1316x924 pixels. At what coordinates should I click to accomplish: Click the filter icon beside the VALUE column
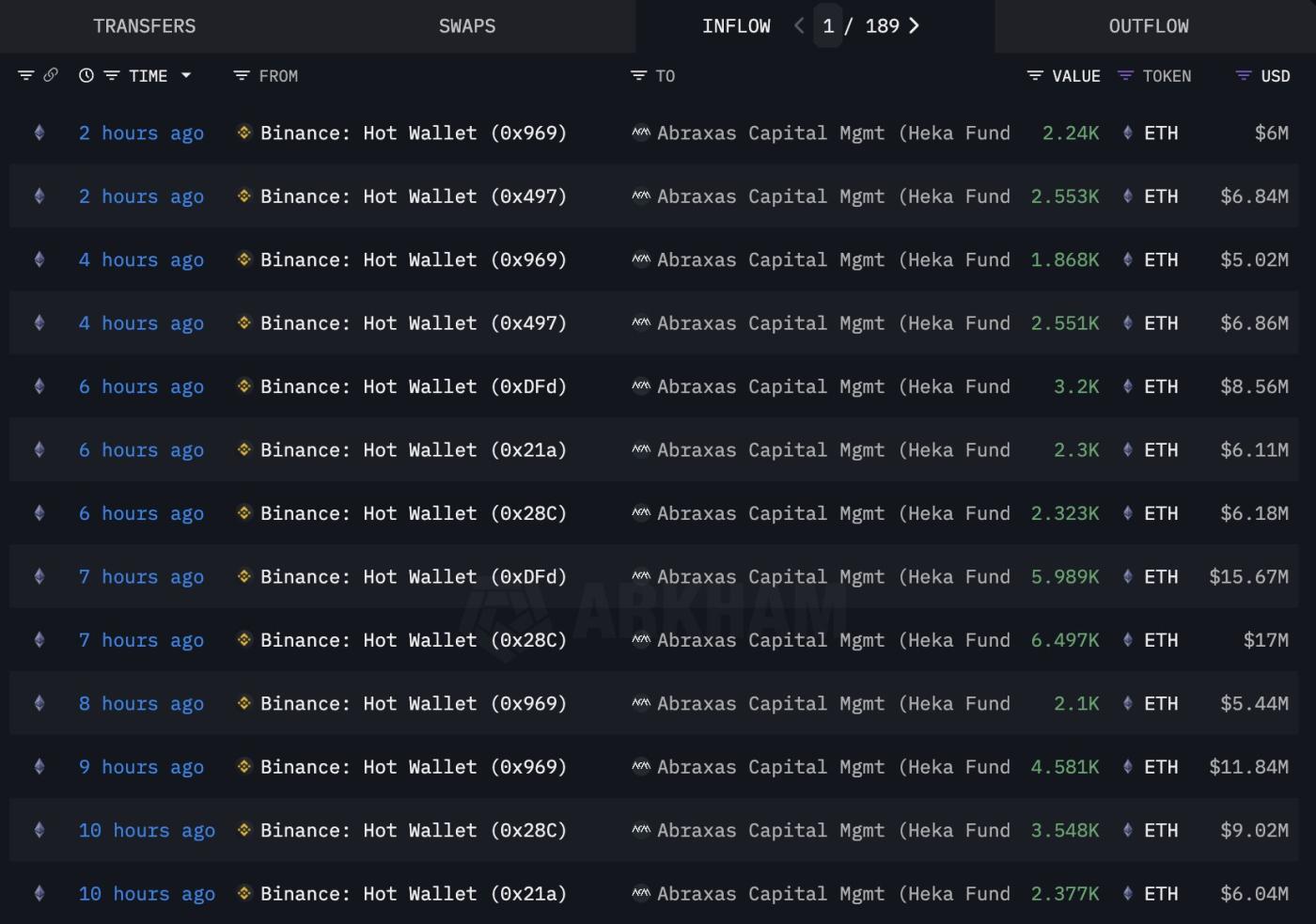pyautogui.click(x=1035, y=75)
